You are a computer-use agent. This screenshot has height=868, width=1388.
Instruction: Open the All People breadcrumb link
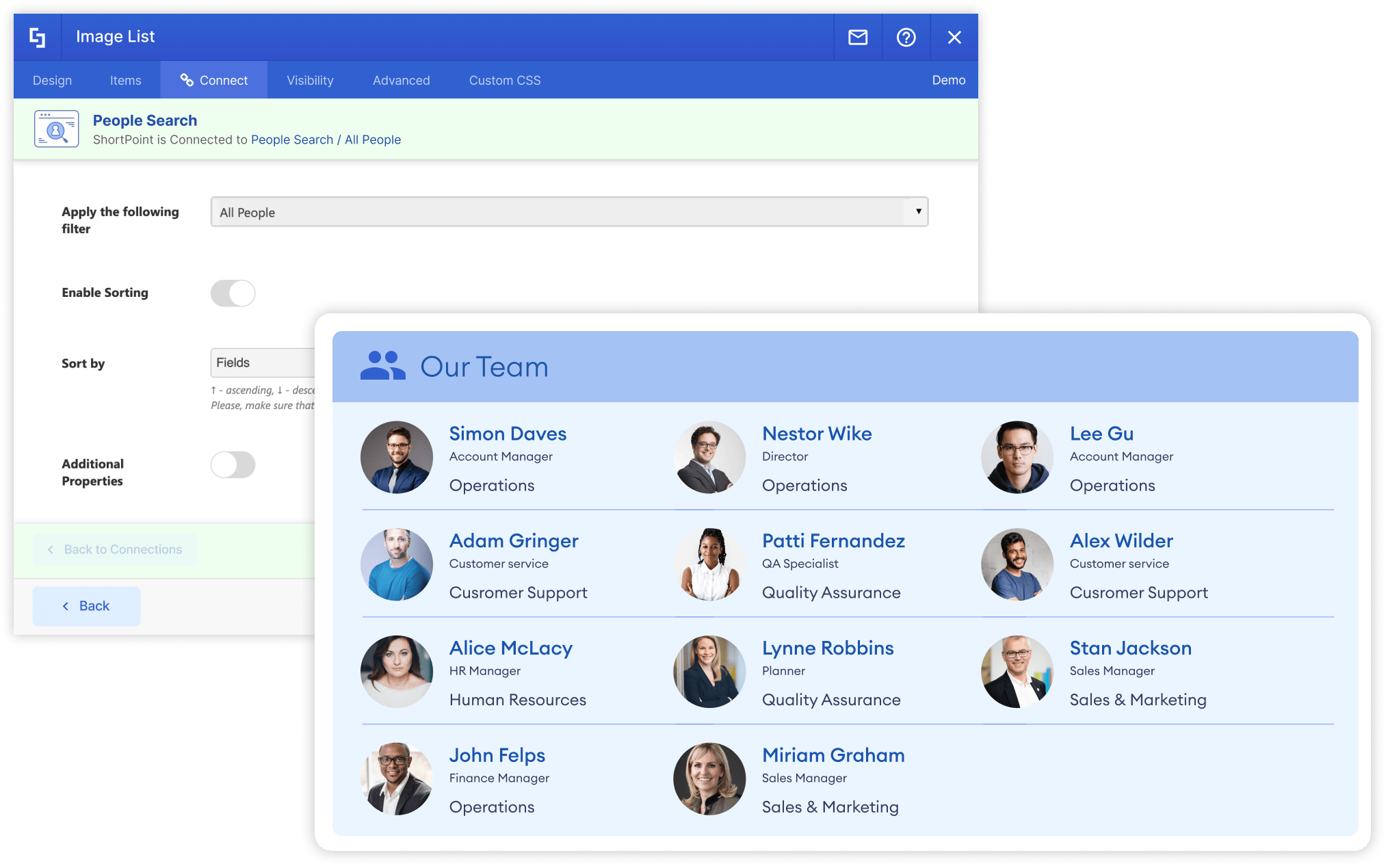coord(372,140)
